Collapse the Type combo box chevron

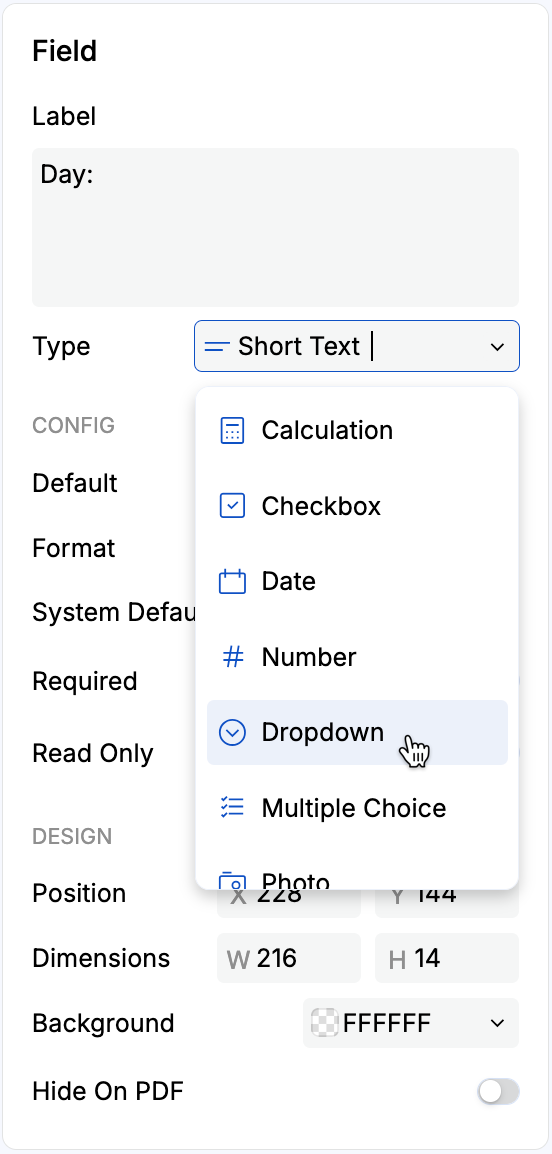point(498,347)
